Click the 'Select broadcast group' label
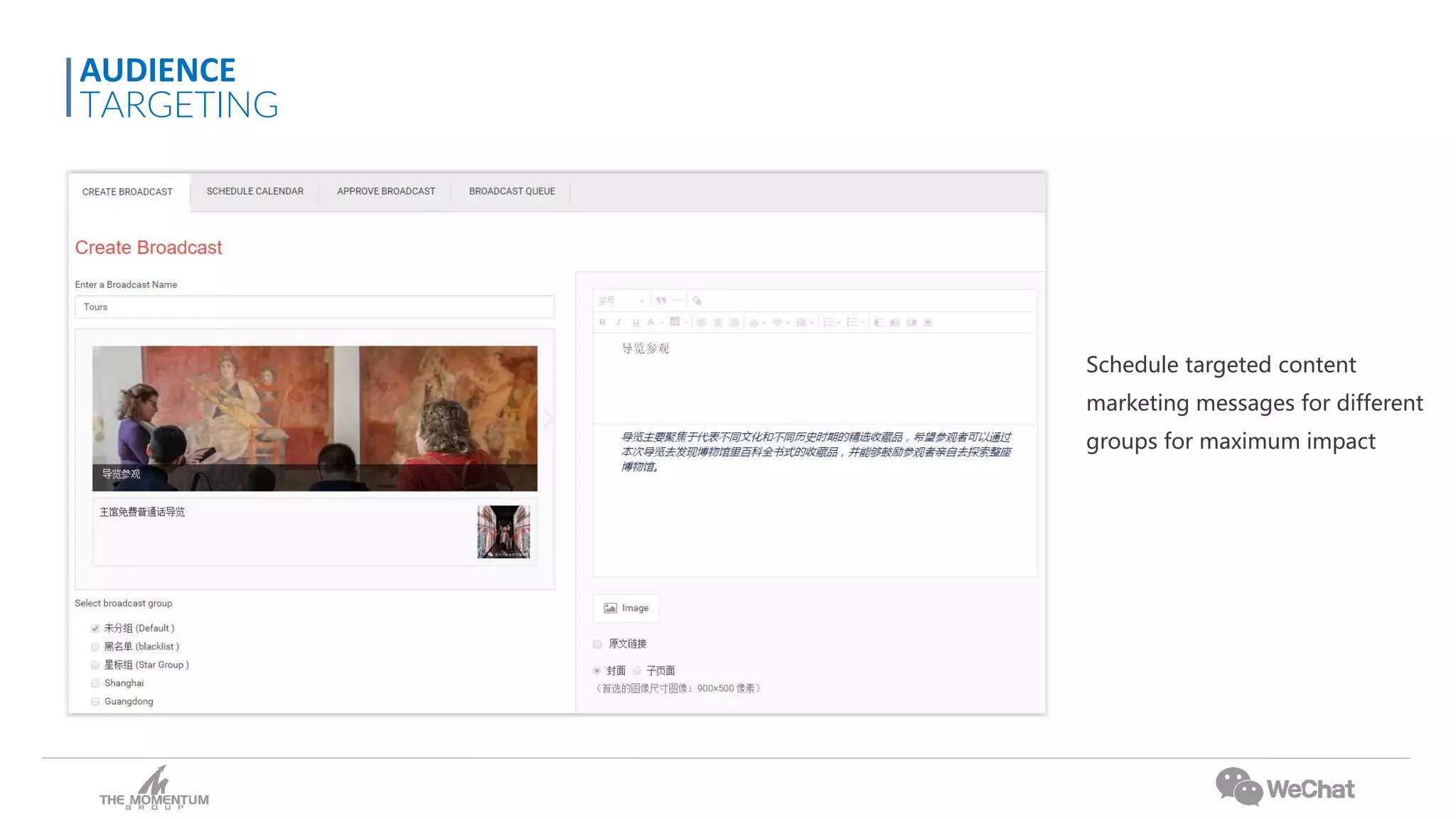Viewport: 1456px width, 819px height. (x=124, y=603)
